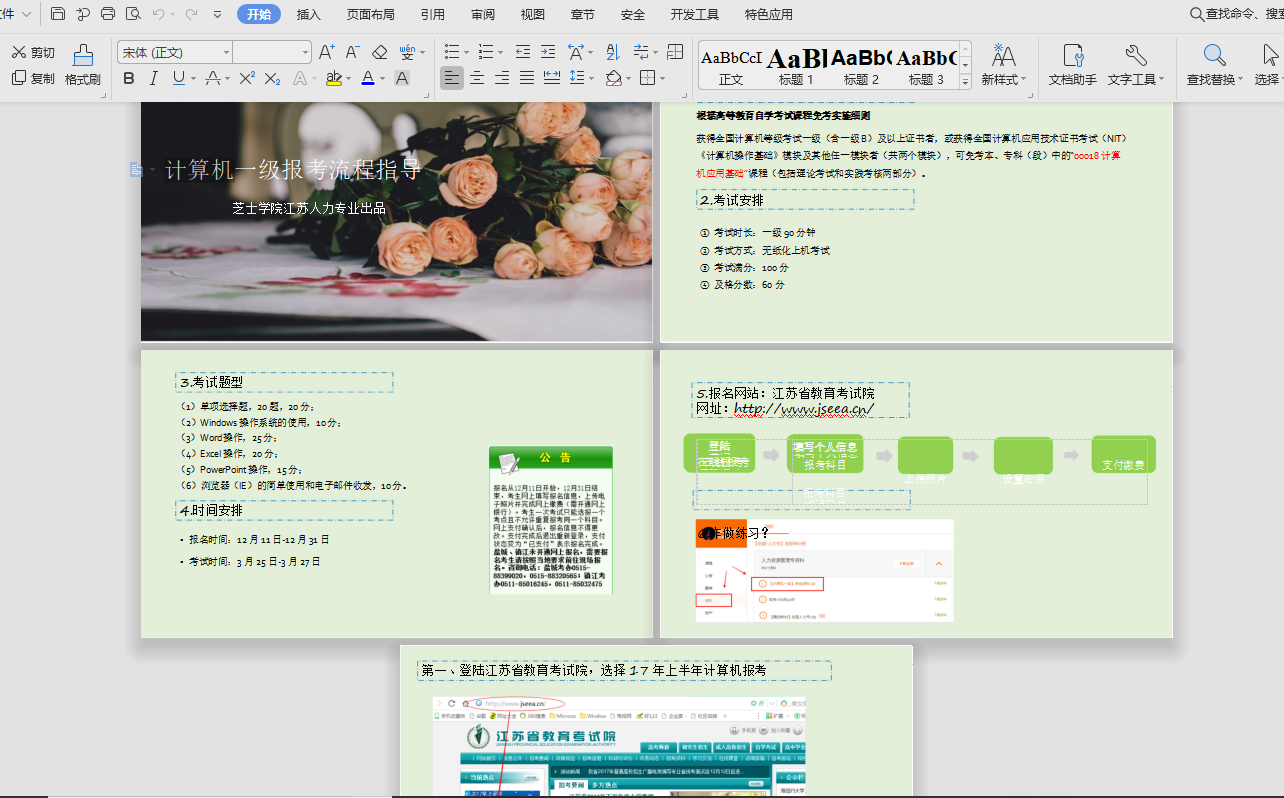Toggle character shading (A with gray box)

[x=401, y=78]
